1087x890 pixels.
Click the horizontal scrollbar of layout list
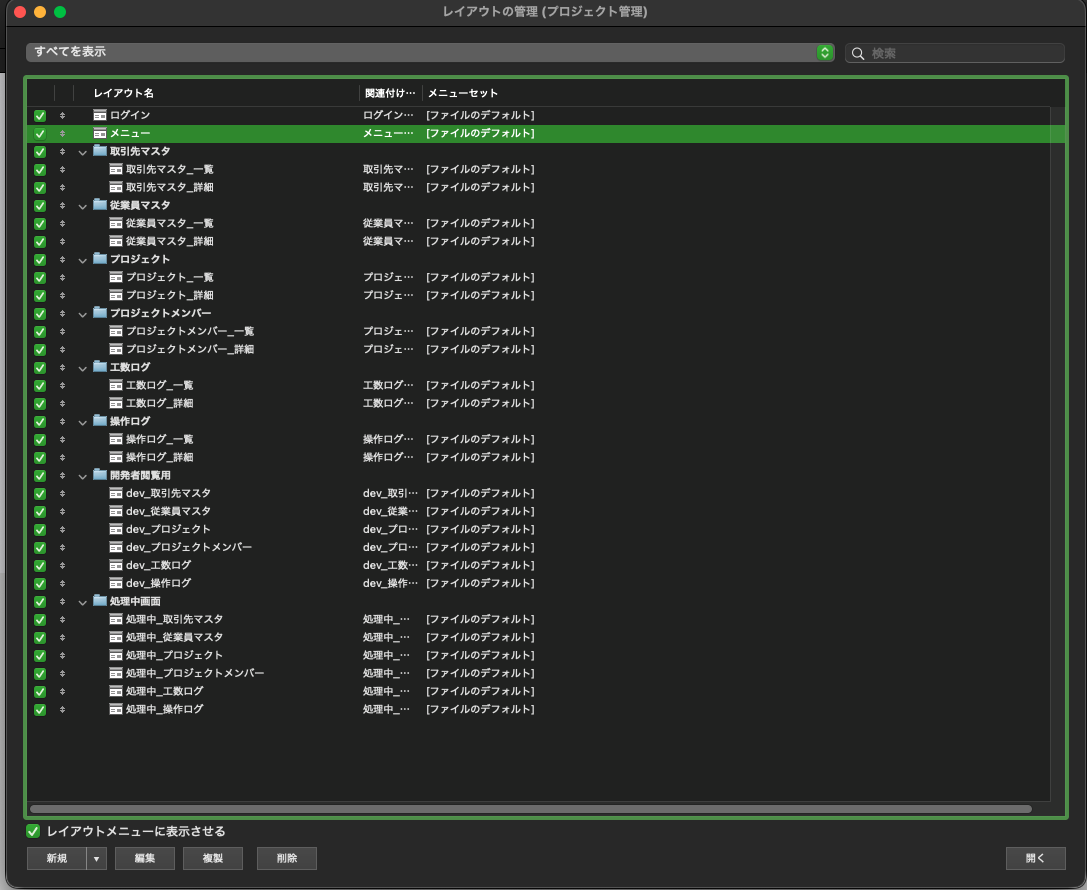pyautogui.click(x=530, y=809)
